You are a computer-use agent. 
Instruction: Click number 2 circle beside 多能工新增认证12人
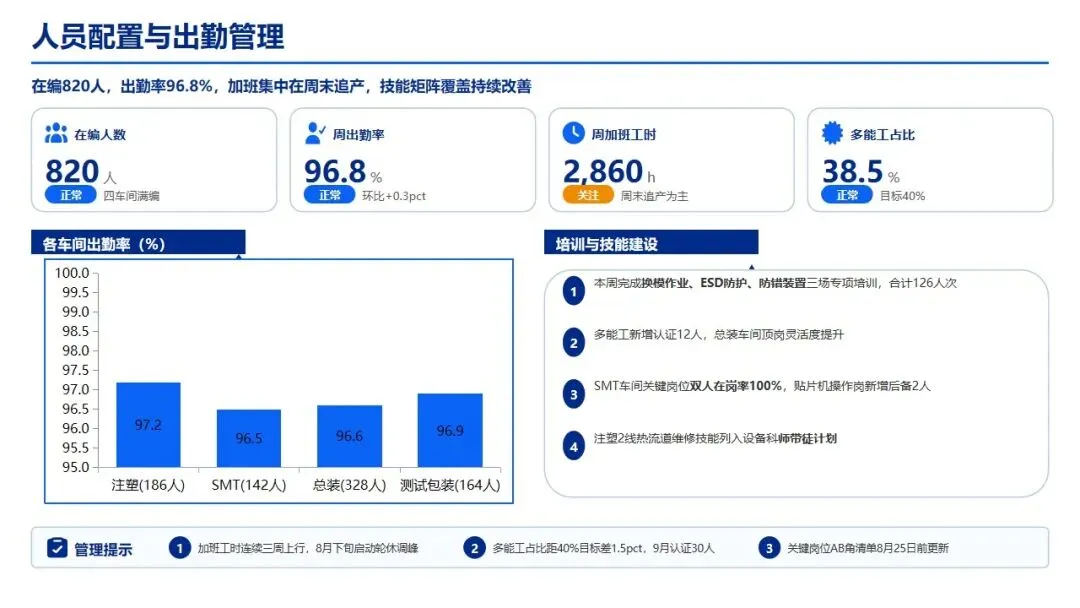click(x=573, y=343)
